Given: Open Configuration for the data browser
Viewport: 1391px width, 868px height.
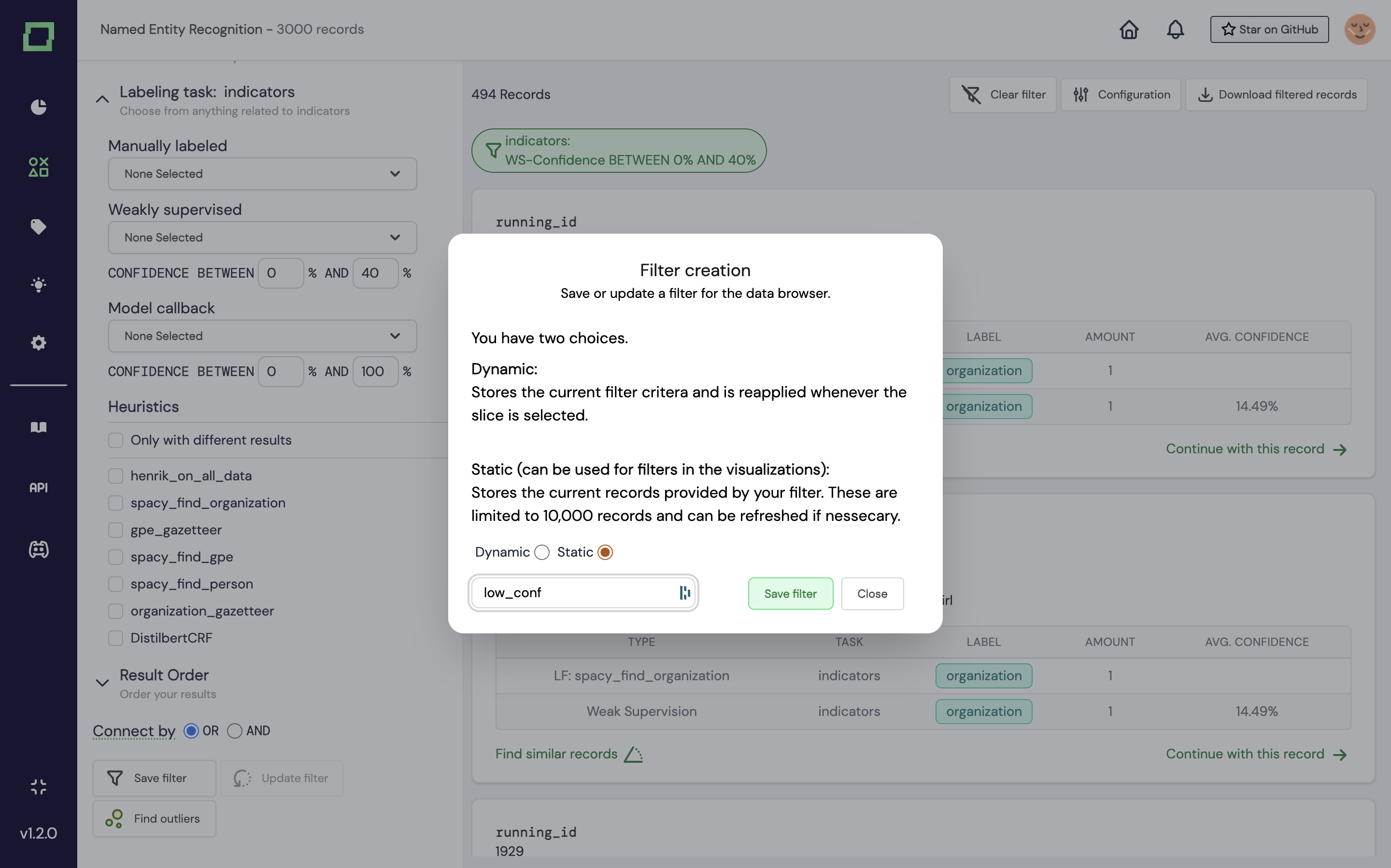Looking at the screenshot, I should coord(1121,94).
